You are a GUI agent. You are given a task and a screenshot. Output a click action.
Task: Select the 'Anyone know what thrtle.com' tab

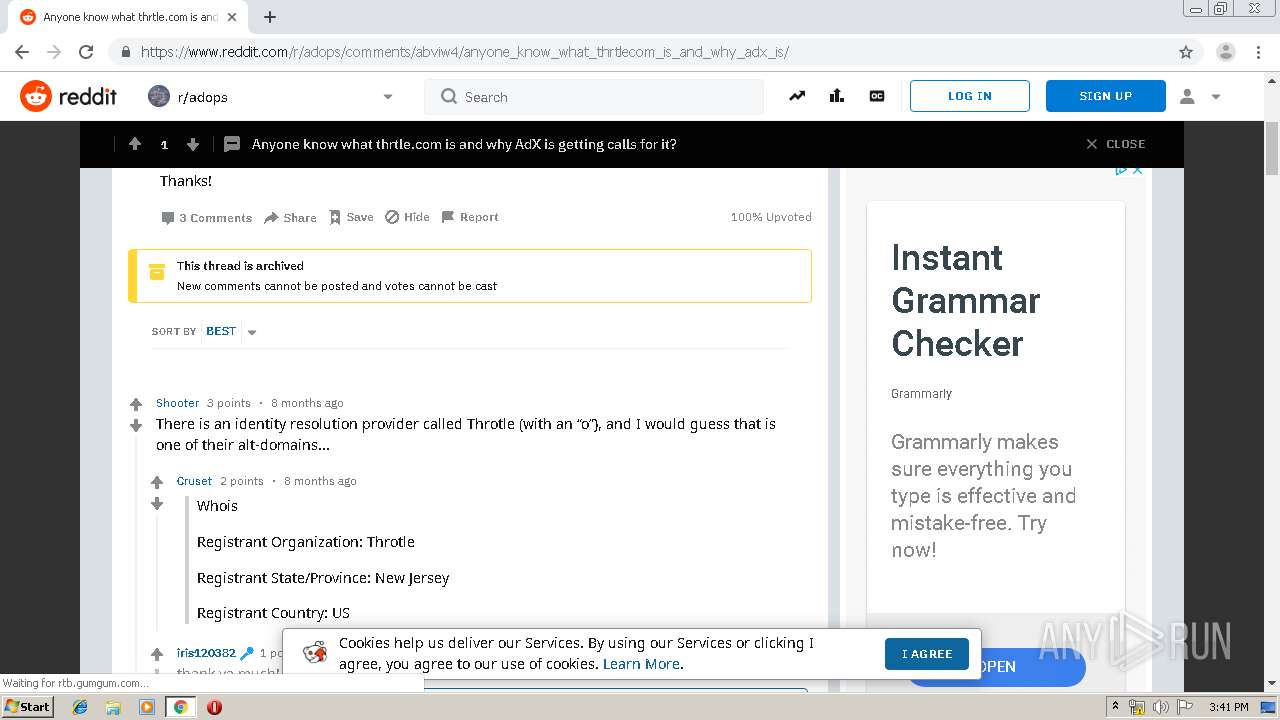[x=128, y=17]
